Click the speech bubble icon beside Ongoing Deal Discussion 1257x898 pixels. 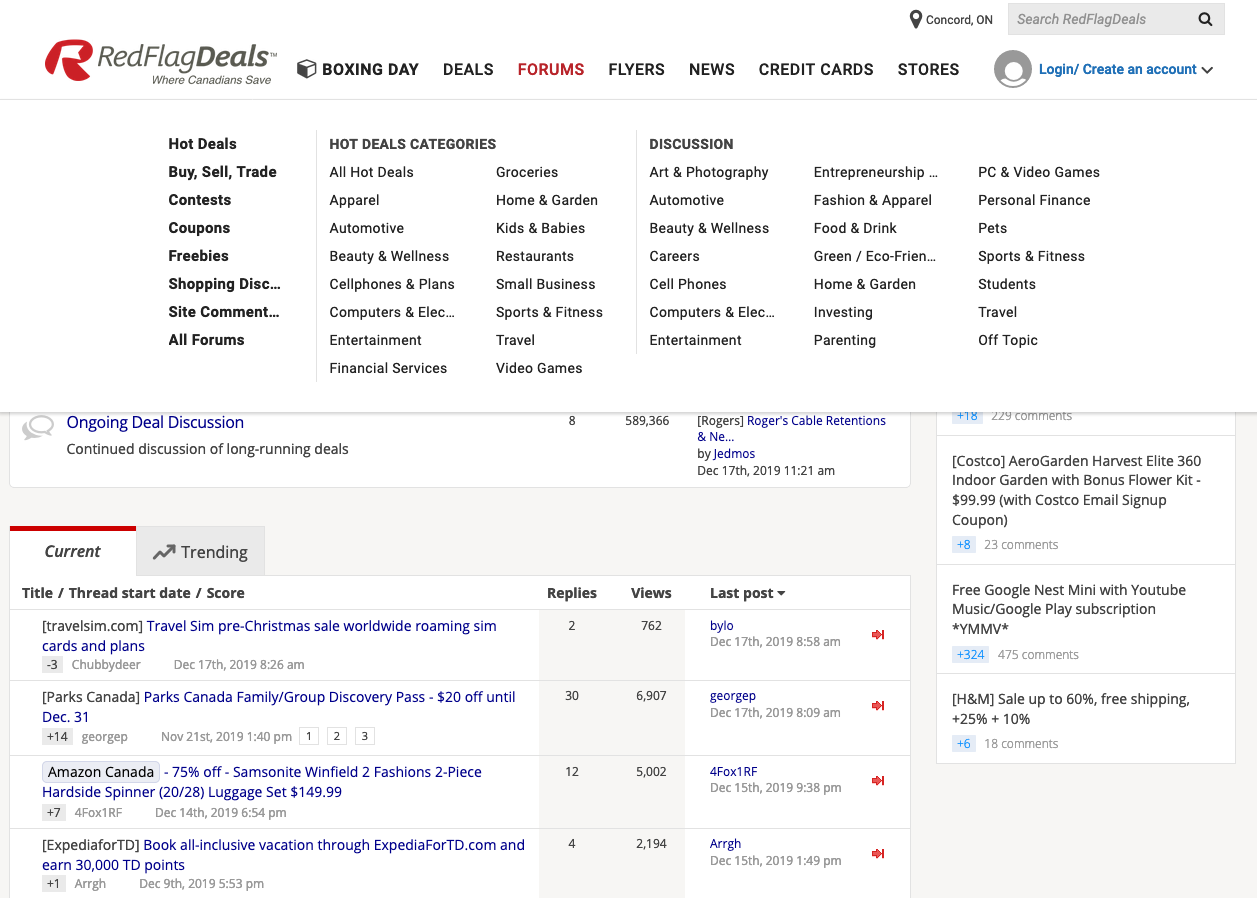(x=38, y=427)
